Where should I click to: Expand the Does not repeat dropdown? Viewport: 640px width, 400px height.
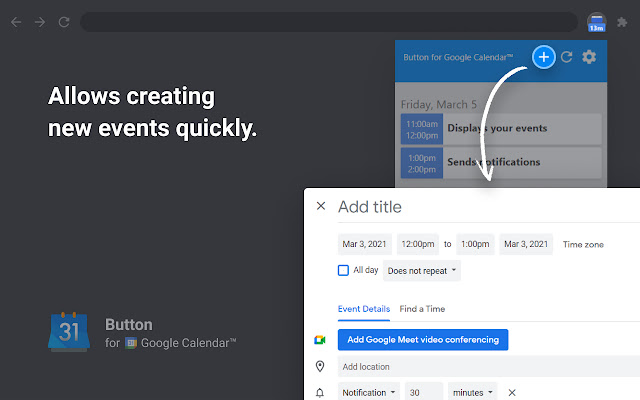point(422,270)
